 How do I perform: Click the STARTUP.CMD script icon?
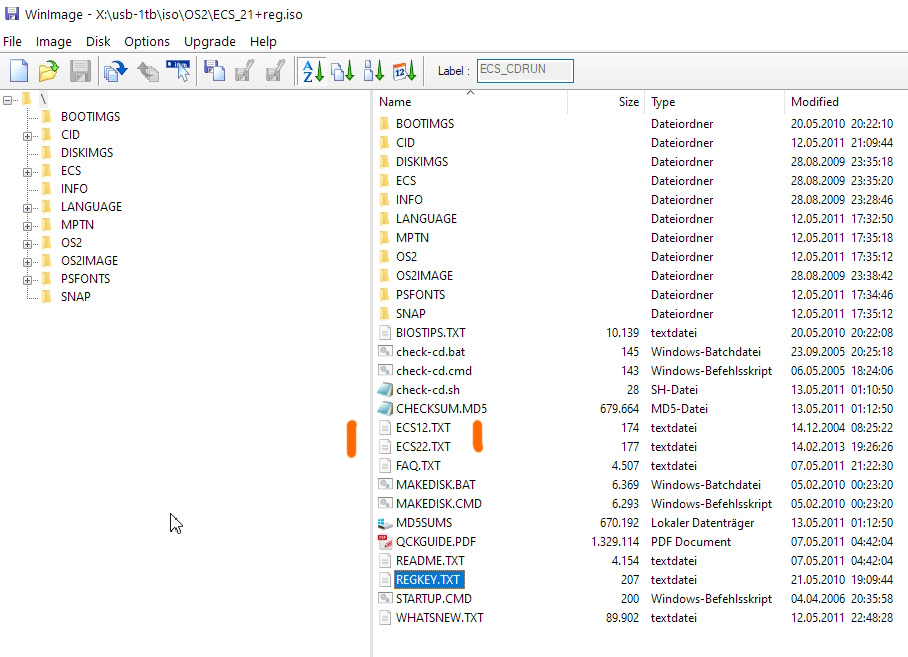coord(385,599)
